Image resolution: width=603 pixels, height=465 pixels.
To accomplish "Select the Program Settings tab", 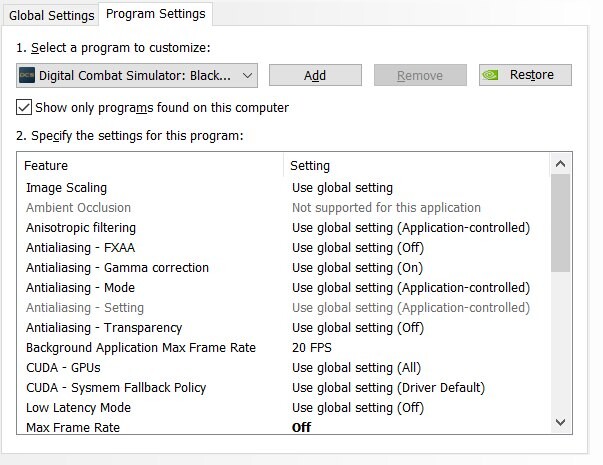I will coord(155,14).
